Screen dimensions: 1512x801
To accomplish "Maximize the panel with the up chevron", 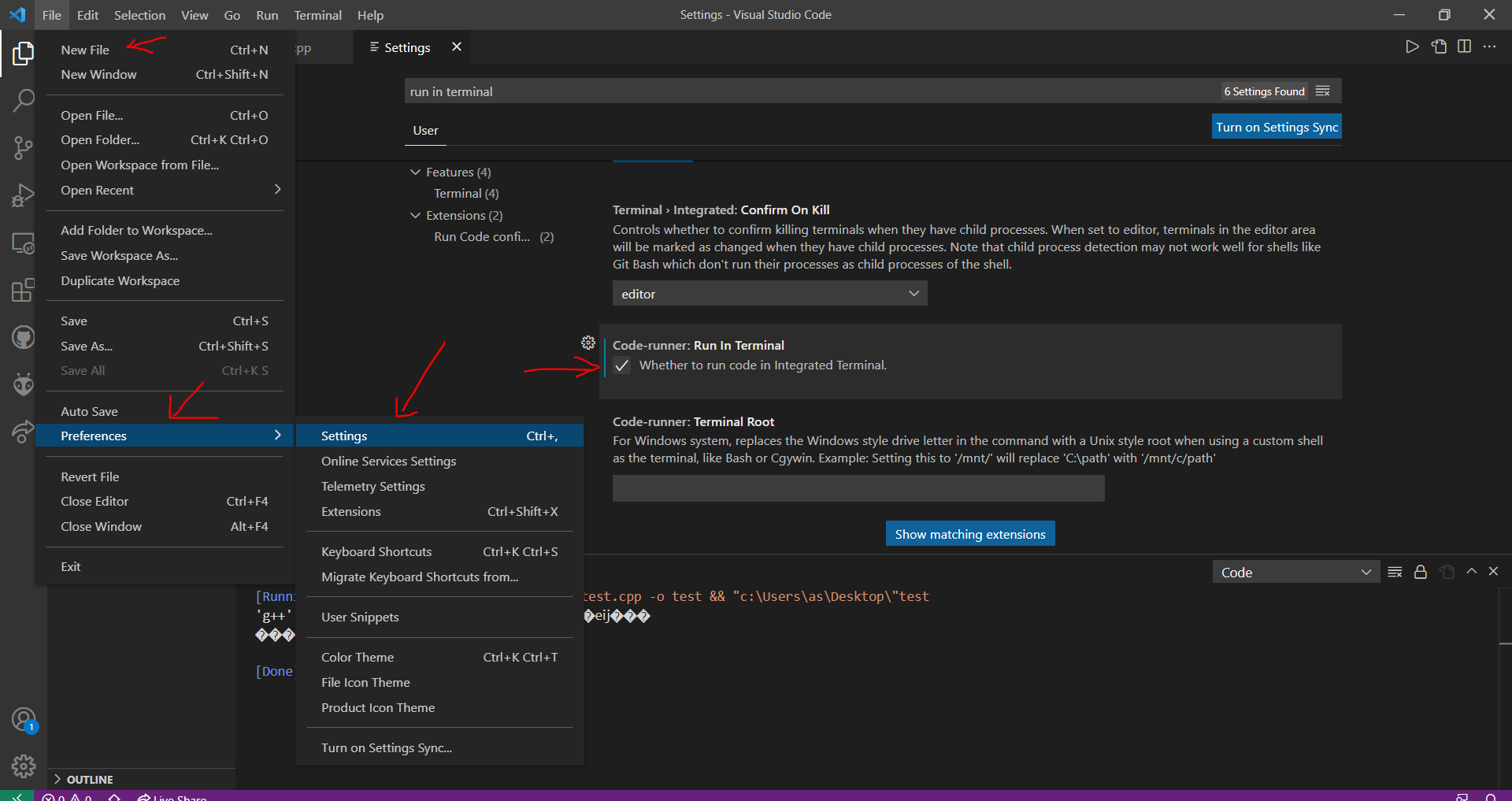I will click(x=1471, y=572).
